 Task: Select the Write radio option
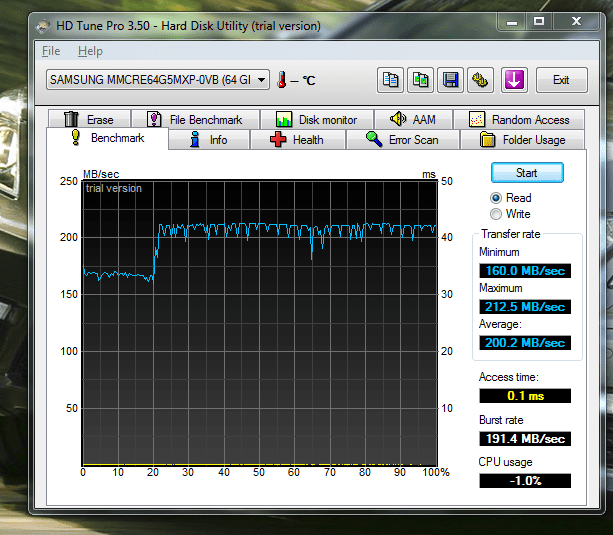pos(510,214)
